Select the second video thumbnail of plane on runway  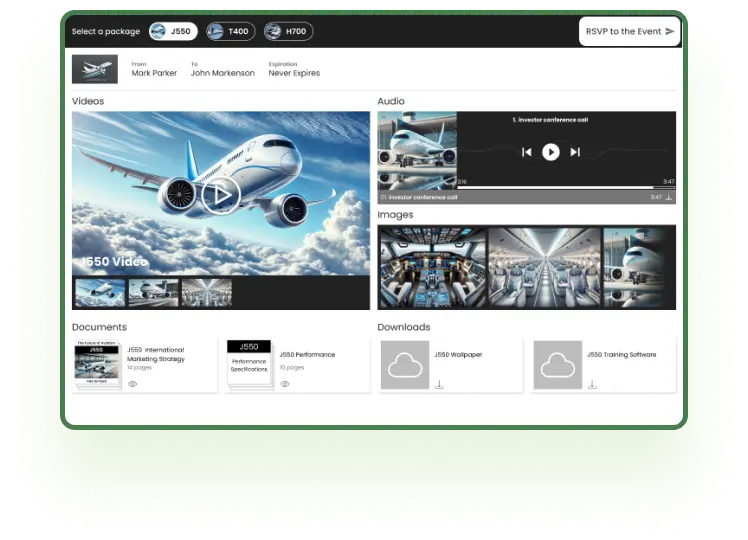coord(153,292)
